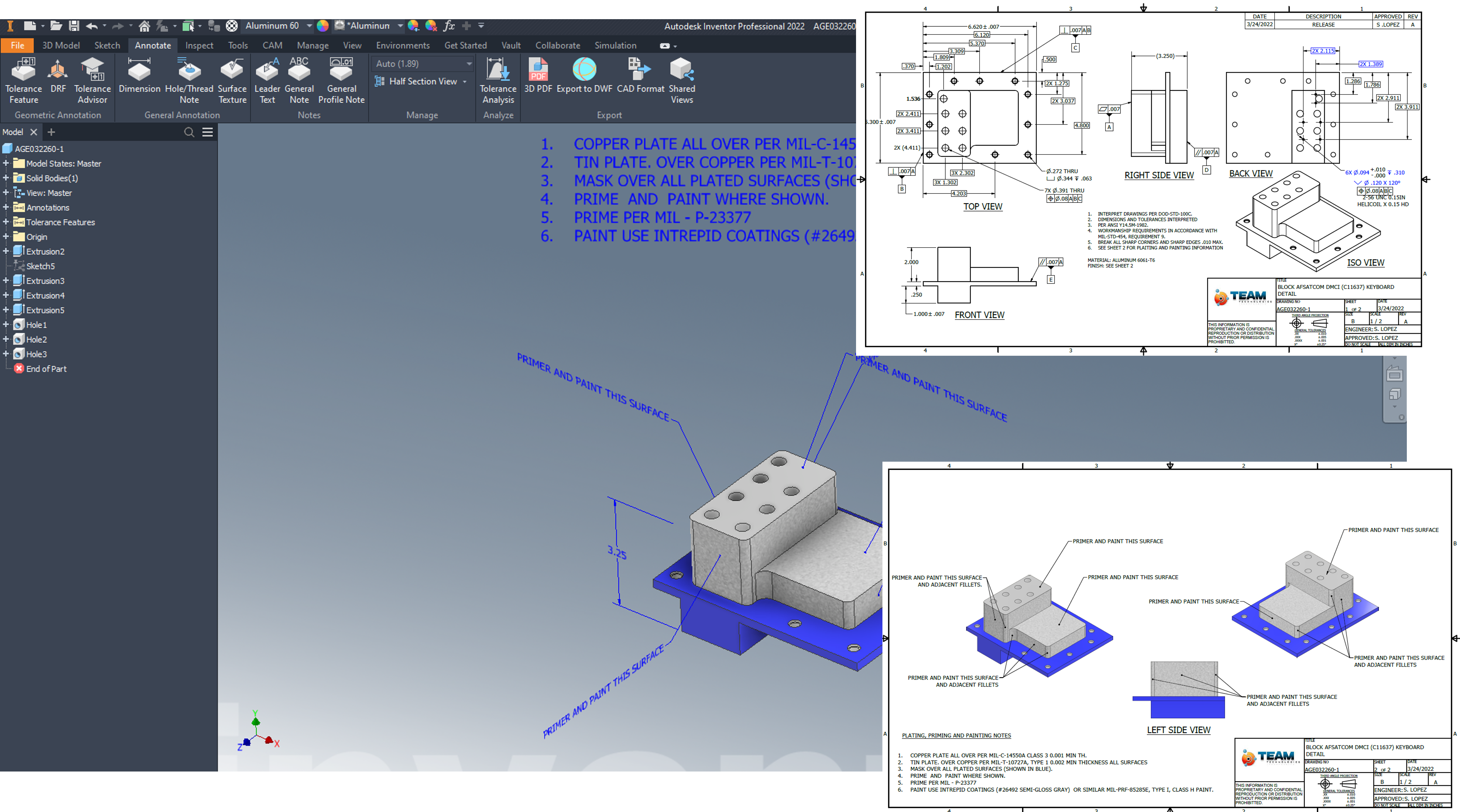The height and width of the screenshot is (812, 1460).
Task: Launch Tolerance Advisor
Action: (x=92, y=80)
